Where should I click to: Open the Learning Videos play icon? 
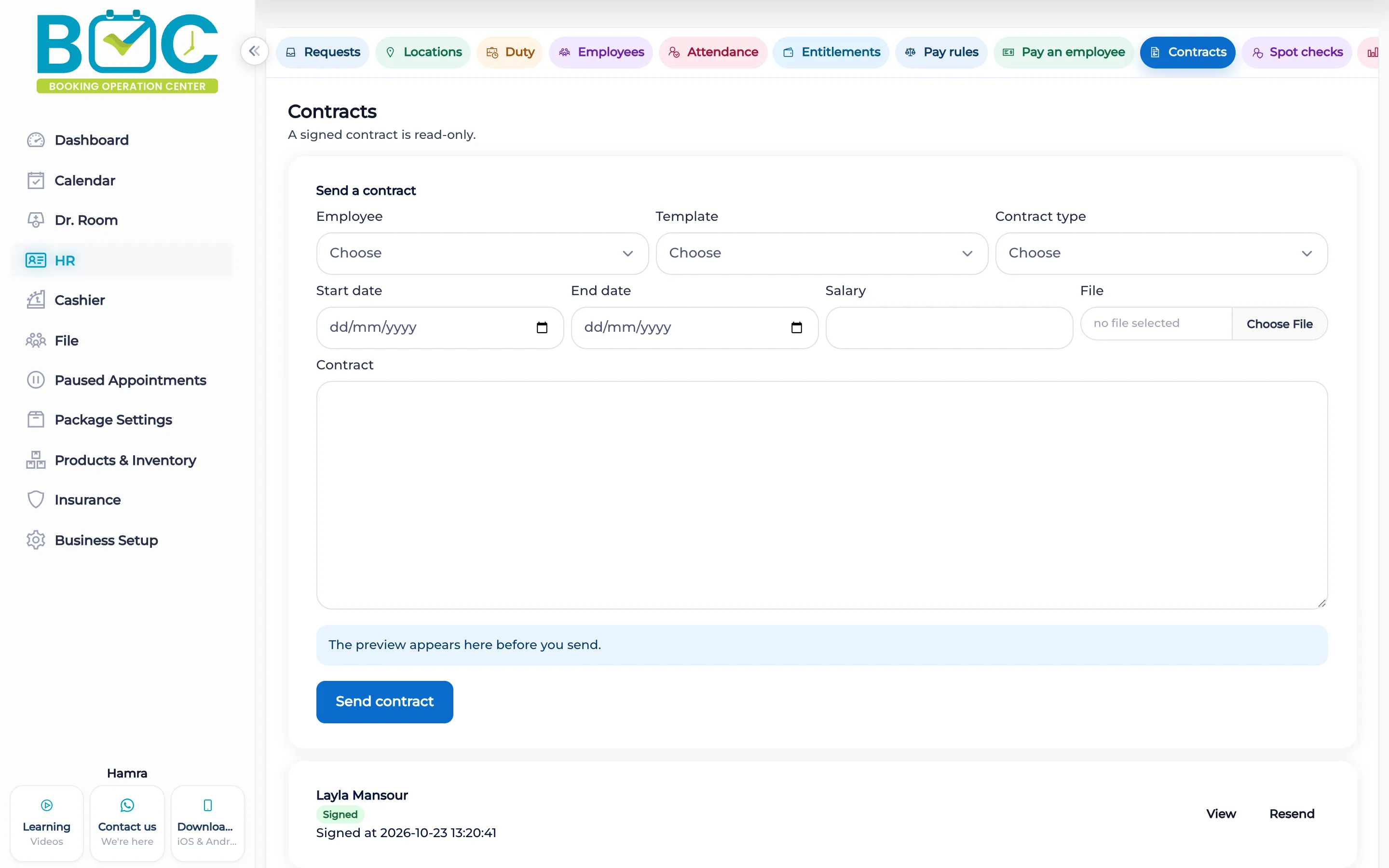47,805
